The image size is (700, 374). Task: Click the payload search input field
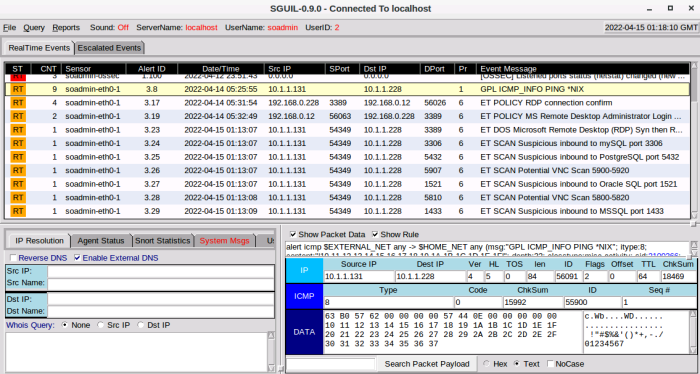[x=330, y=364]
